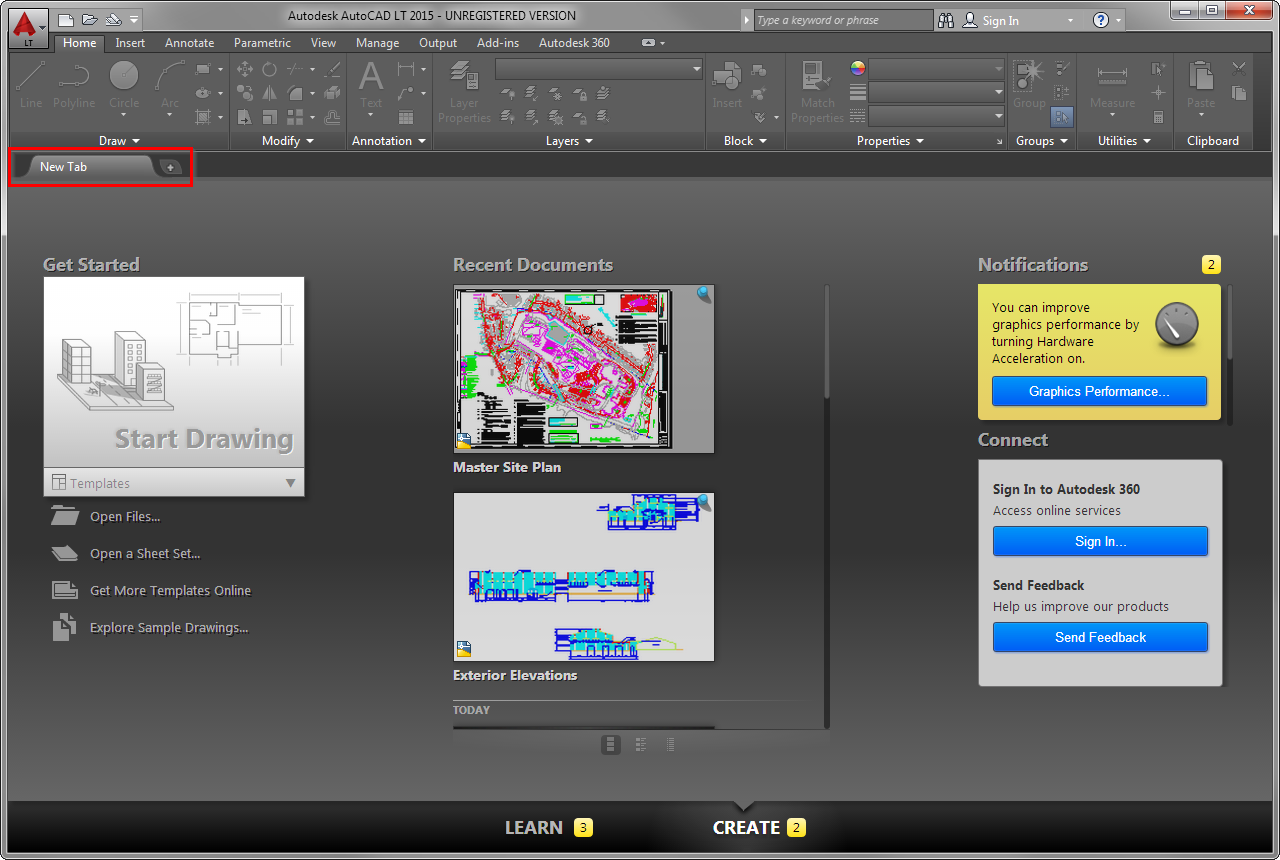The width and height of the screenshot is (1280, 860).
Task: Click the Send Feedback button
Action: (x=1100, y=637)
